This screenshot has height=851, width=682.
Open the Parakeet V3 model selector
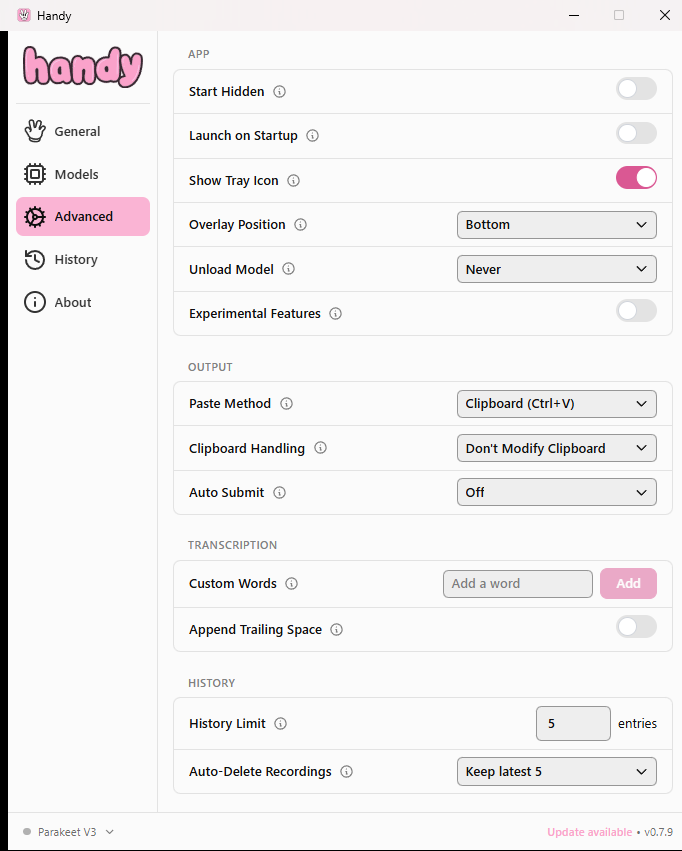(68, 832)
